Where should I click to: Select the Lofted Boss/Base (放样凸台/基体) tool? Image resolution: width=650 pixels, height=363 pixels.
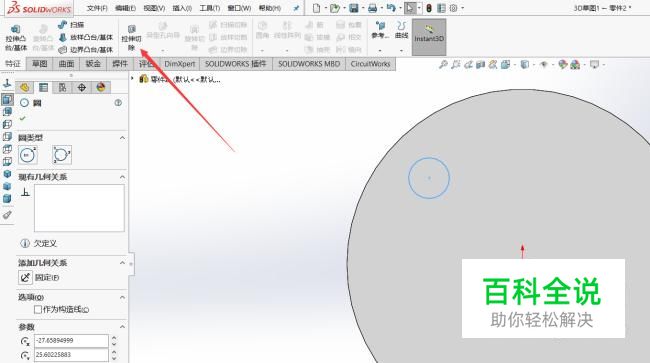pyautogui.click(x=86, y=37)
